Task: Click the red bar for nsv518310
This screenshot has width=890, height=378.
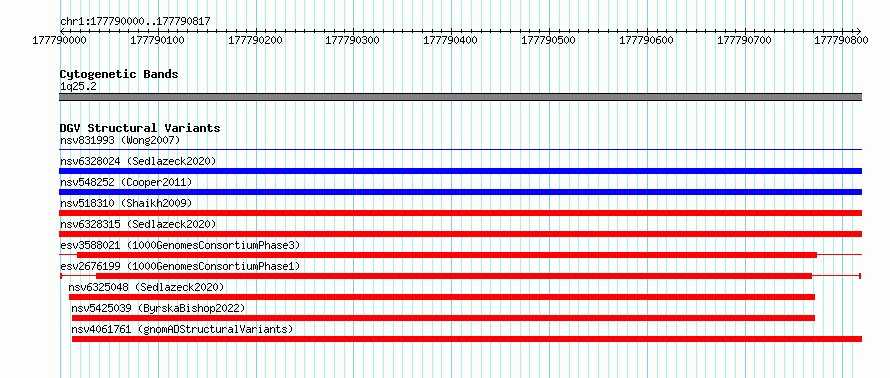Action: [460, 213]
